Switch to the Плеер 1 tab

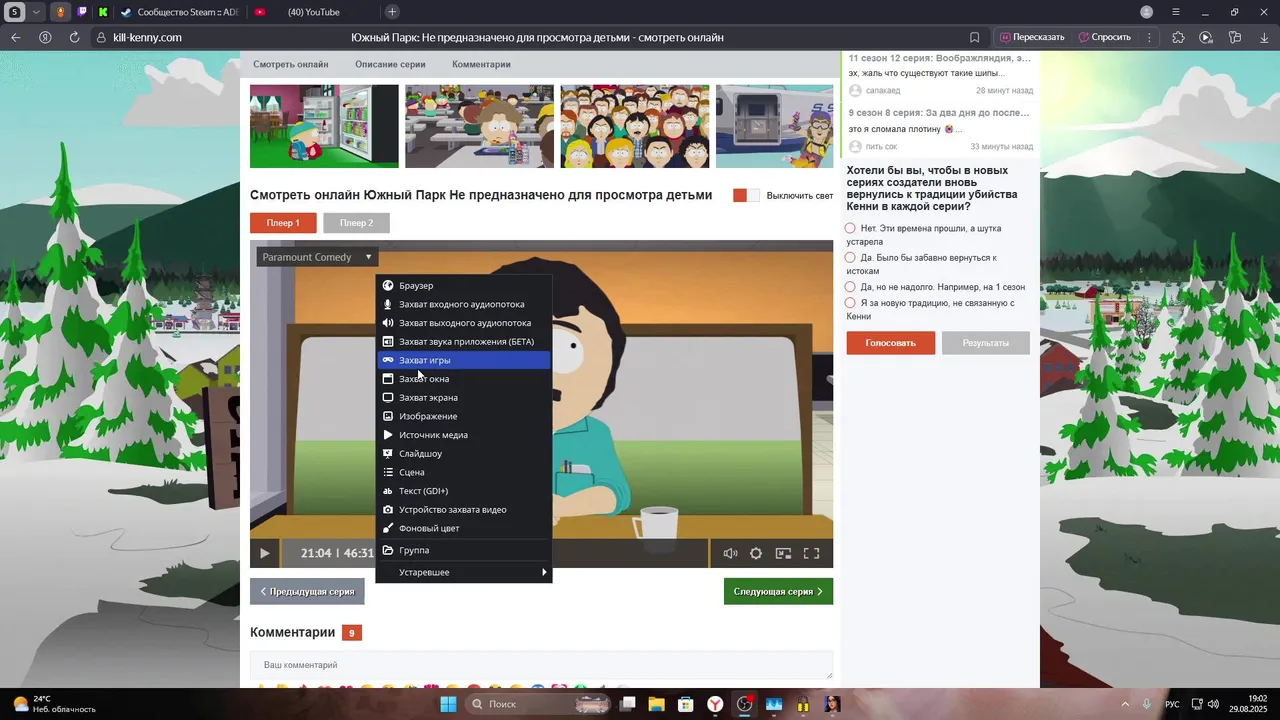point(283,223)
